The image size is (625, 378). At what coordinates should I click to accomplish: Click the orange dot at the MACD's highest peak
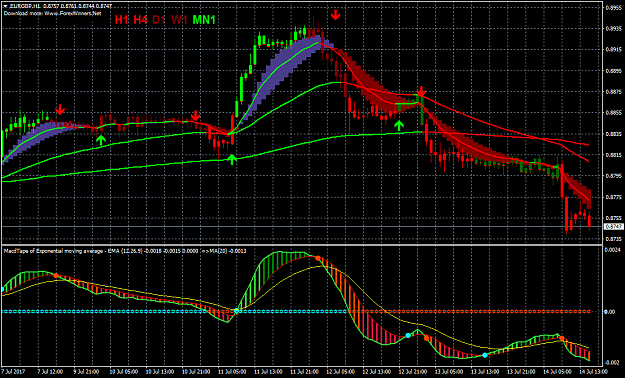[x=318, y=258]
